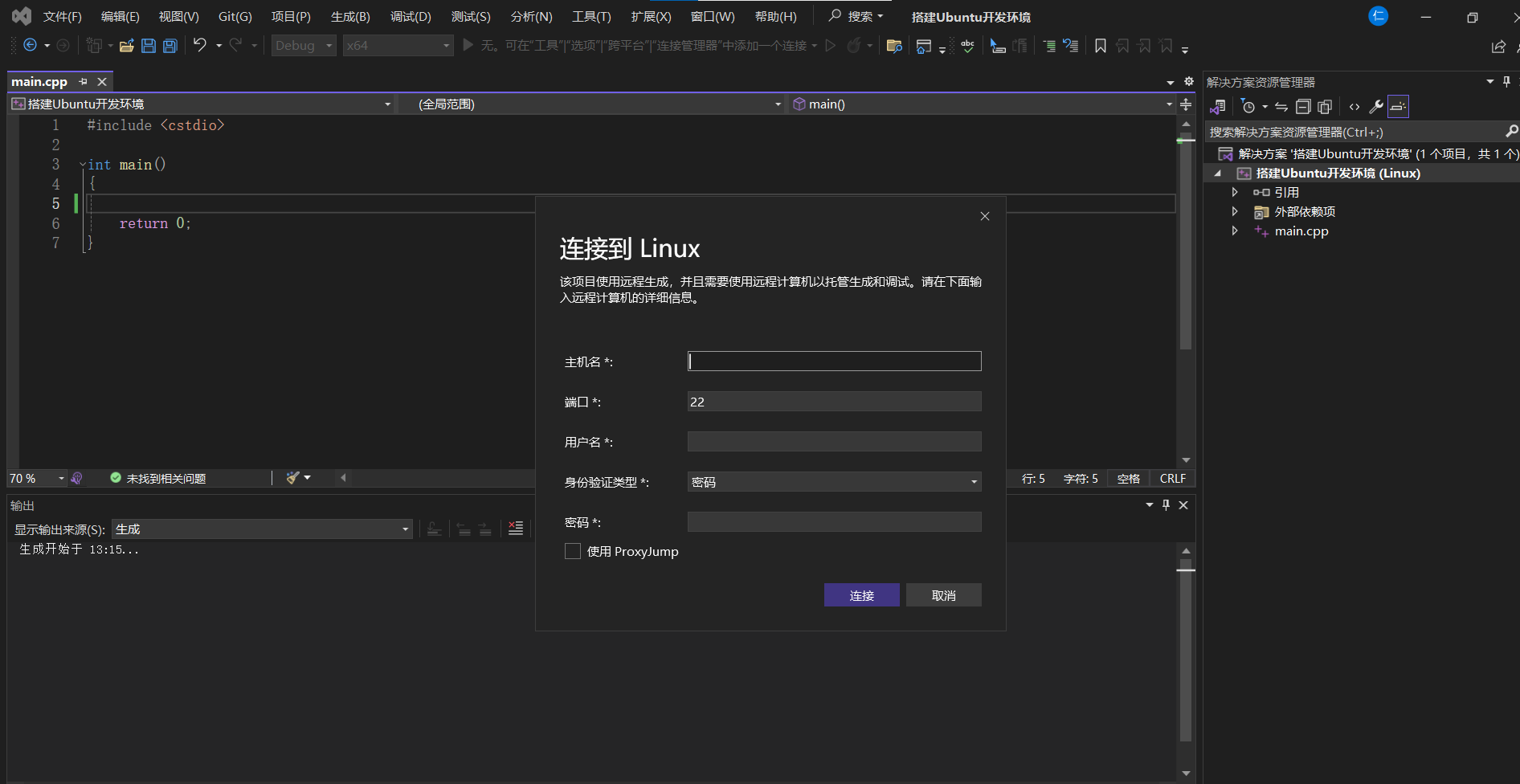
Task: Open the 显示输出来源 dropdown showing 生成
Action: pyautogui.click(x=262, y=529)
